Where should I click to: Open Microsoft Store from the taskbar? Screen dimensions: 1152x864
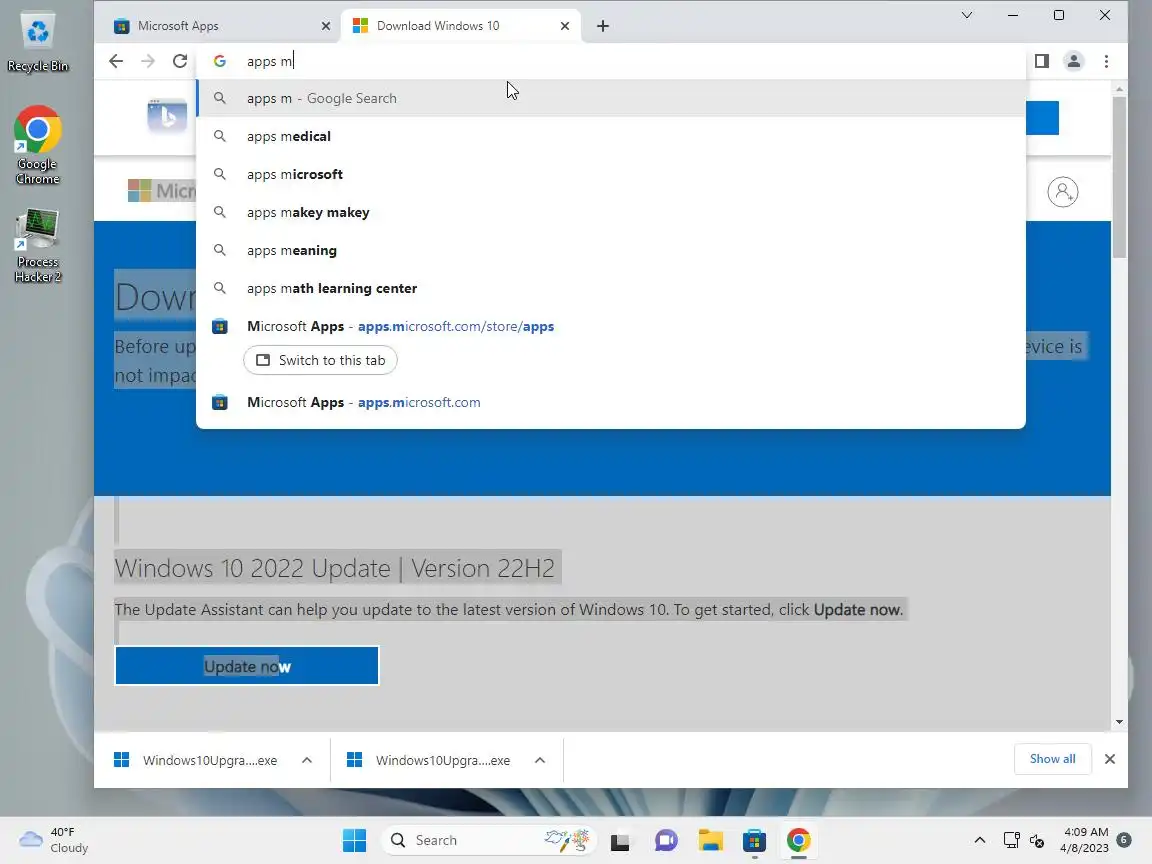[755, 840]
